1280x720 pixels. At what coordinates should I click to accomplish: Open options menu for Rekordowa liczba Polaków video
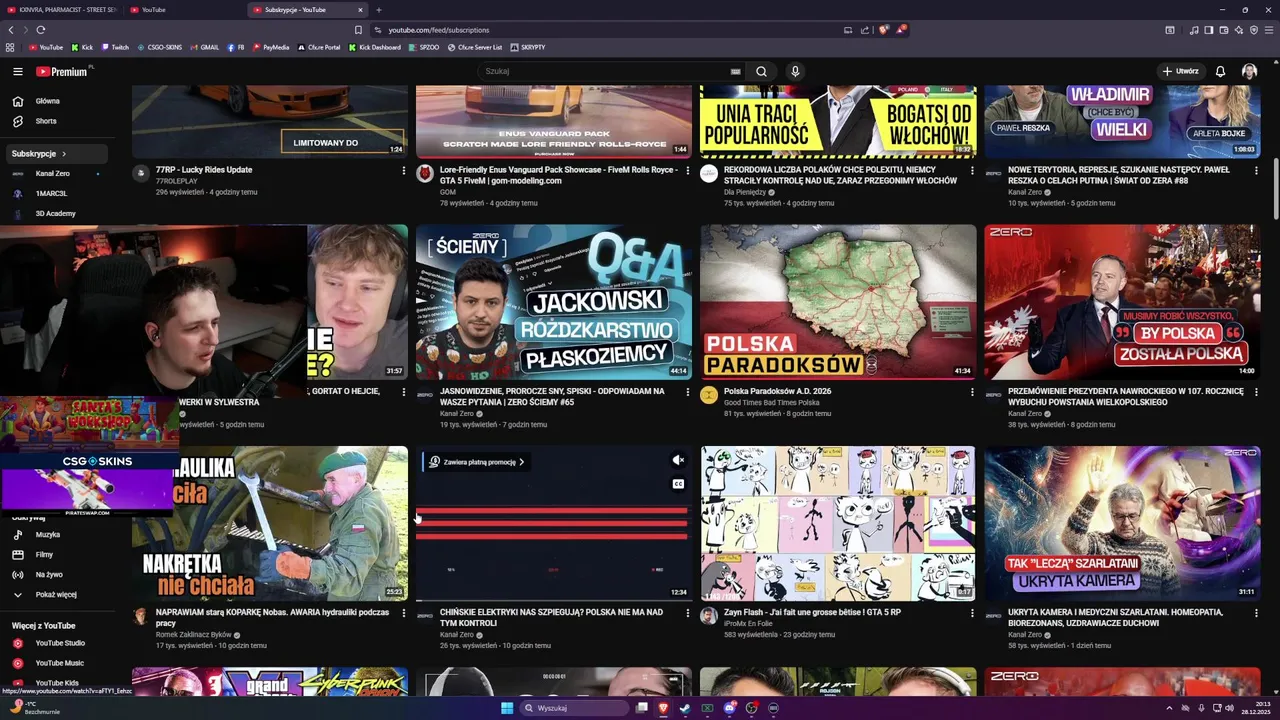(972, 171)
